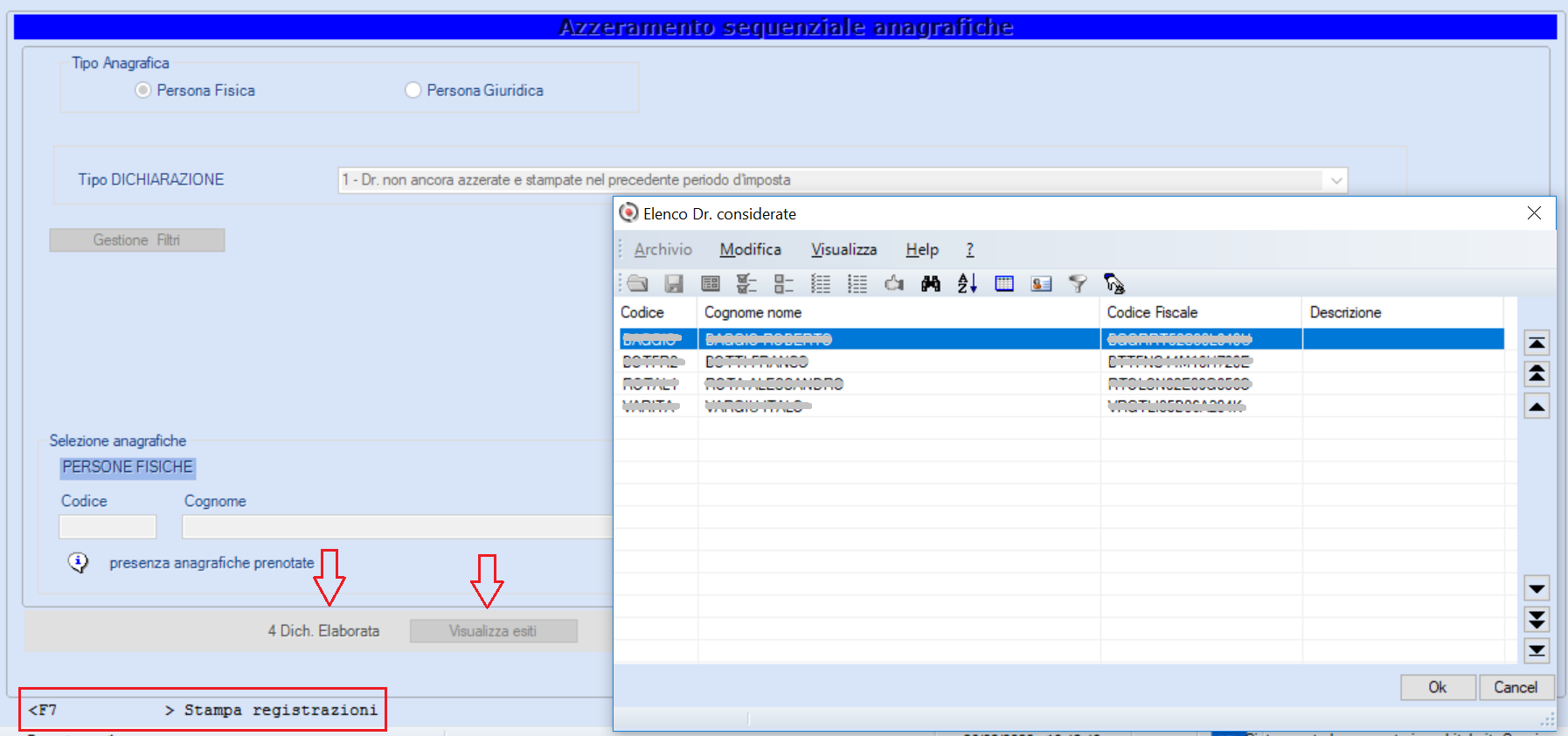Click the Codice Fiscale column header
This screenshot has width=1568, height=736.
(x=1201, y=313)
